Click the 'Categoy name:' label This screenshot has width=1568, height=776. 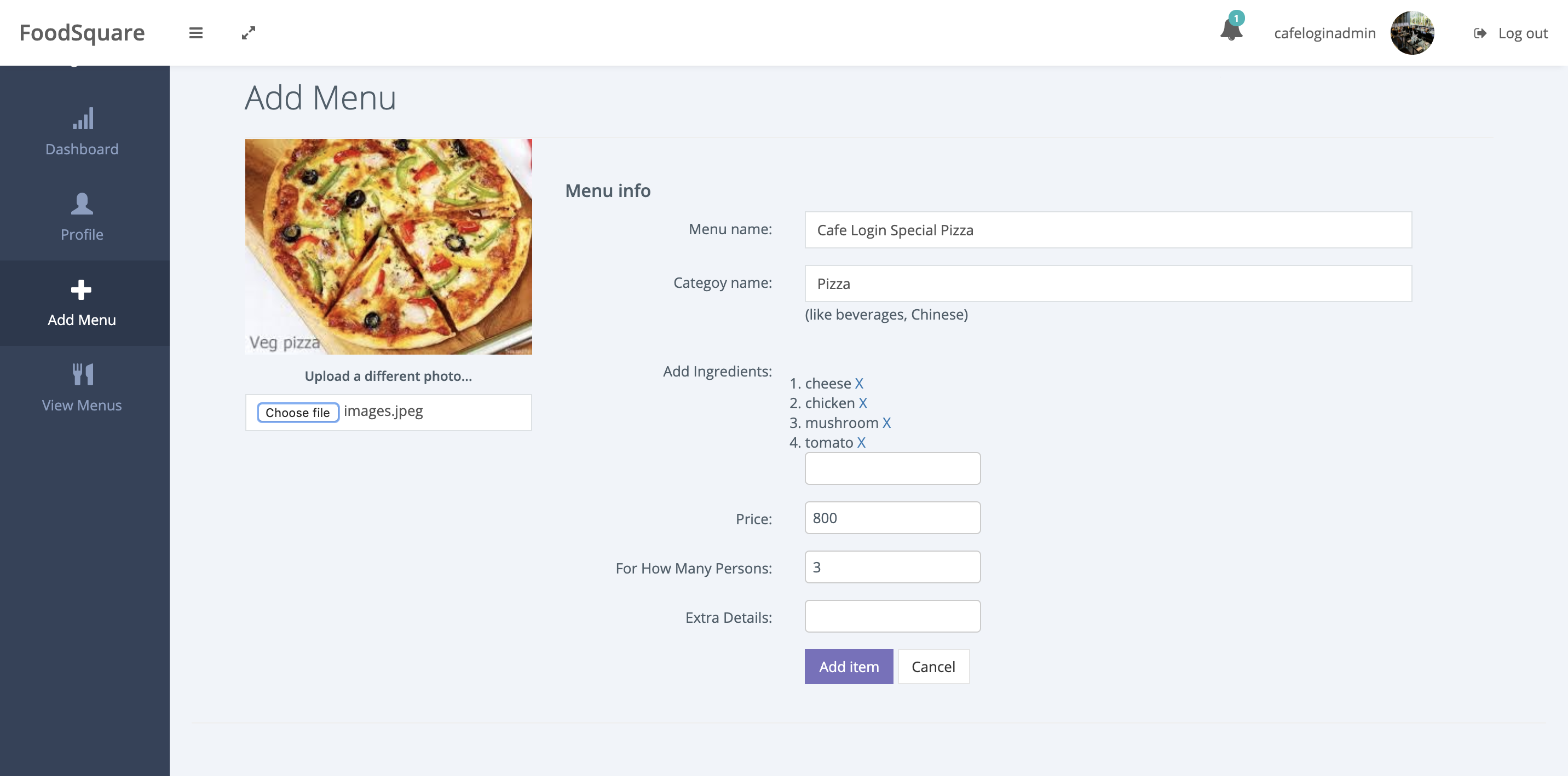coord(722,283)
